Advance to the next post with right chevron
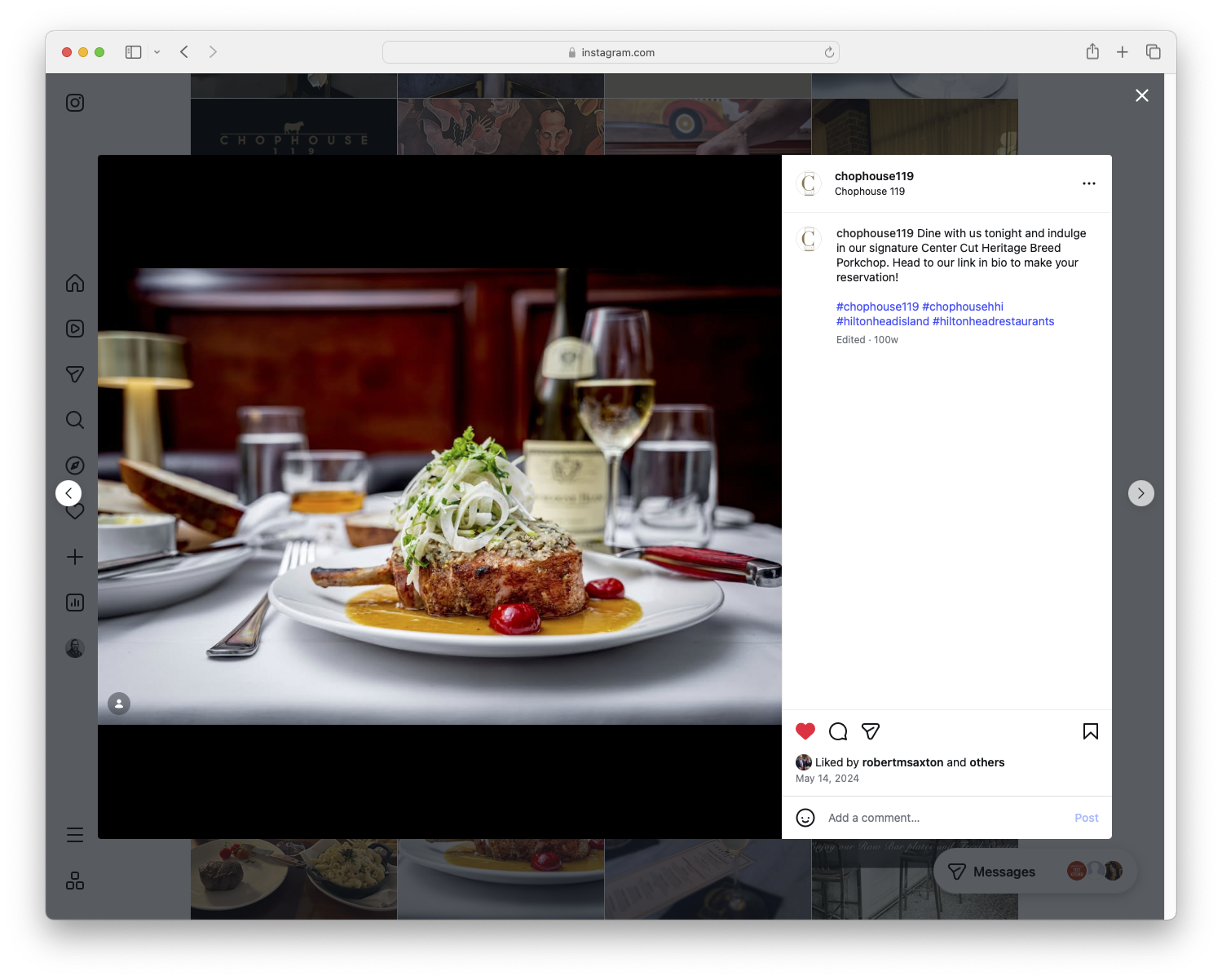 coord(1140,493)
